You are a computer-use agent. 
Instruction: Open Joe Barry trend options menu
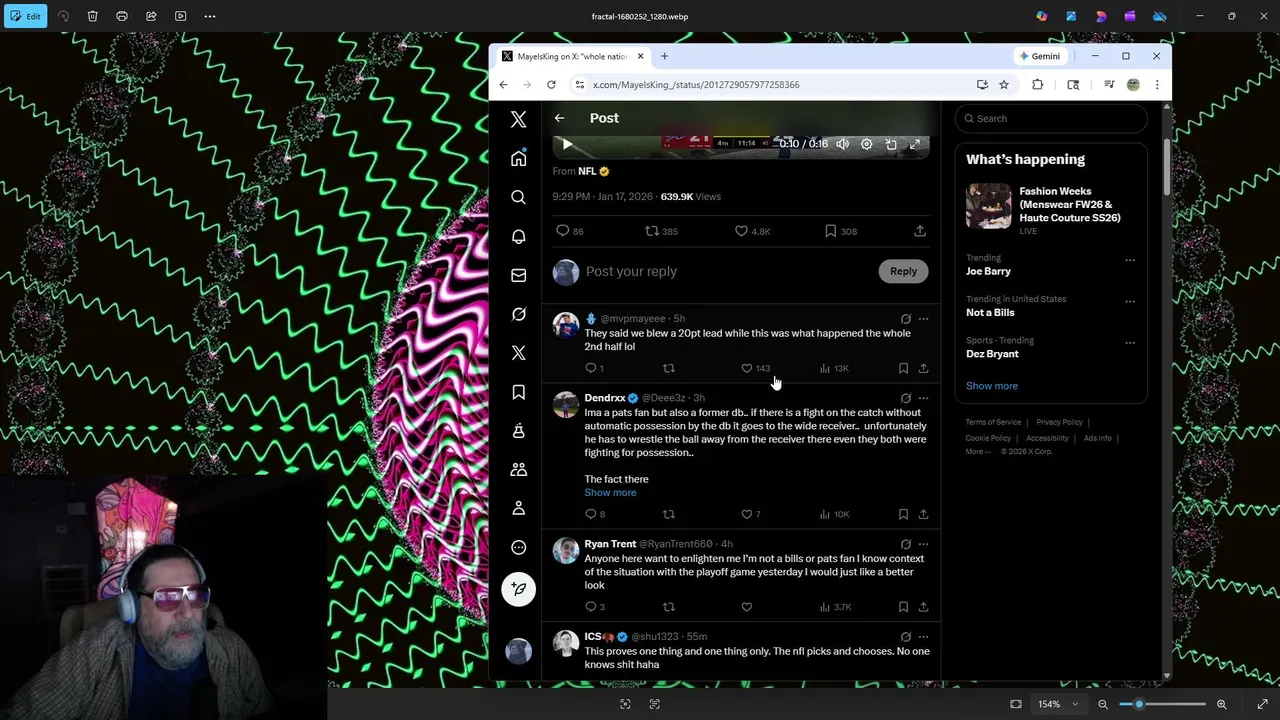(x=1130, y=260)
